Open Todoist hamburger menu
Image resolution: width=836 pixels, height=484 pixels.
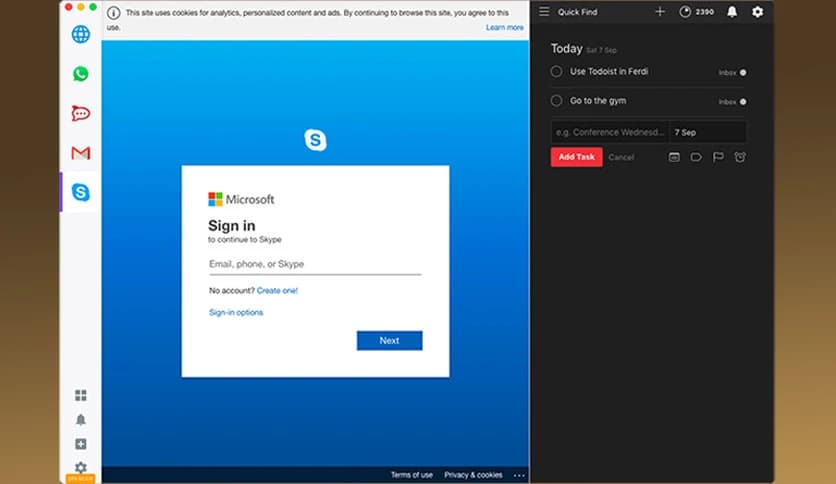pos(544,11)
